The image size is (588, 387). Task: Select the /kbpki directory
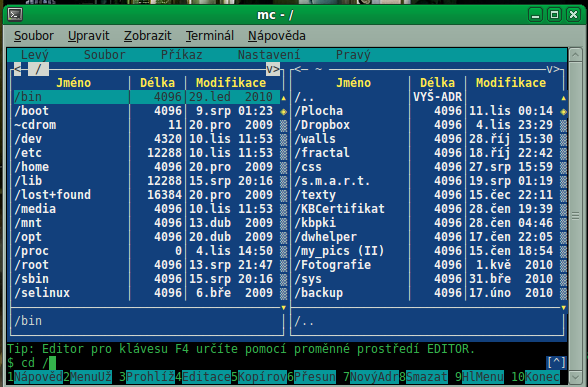[x=427, y=223]
